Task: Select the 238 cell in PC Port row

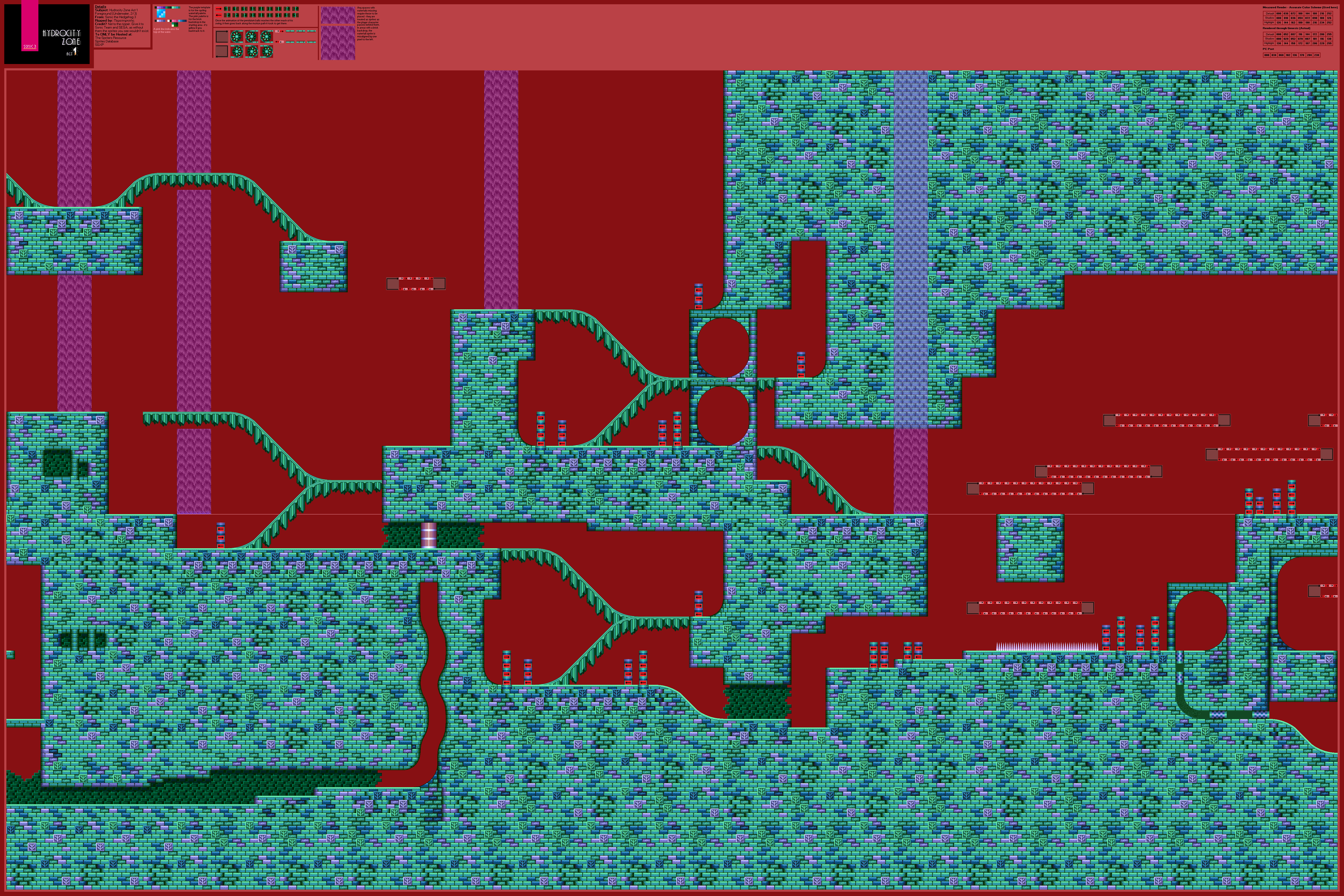Action: (1317, 55)
